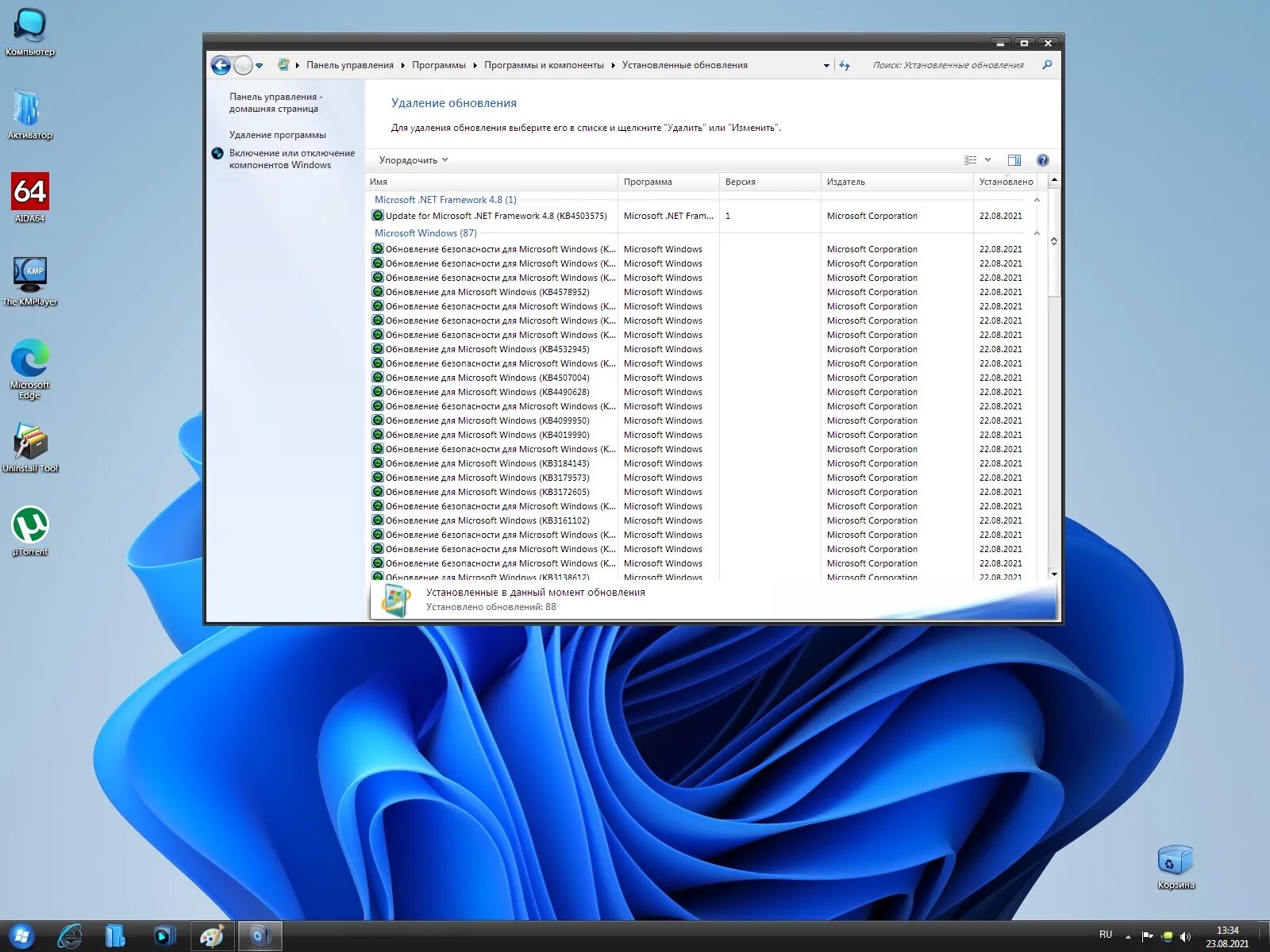Click the volume speaker tray icon
1270x952 pixels.
[x=1186, y=937]
